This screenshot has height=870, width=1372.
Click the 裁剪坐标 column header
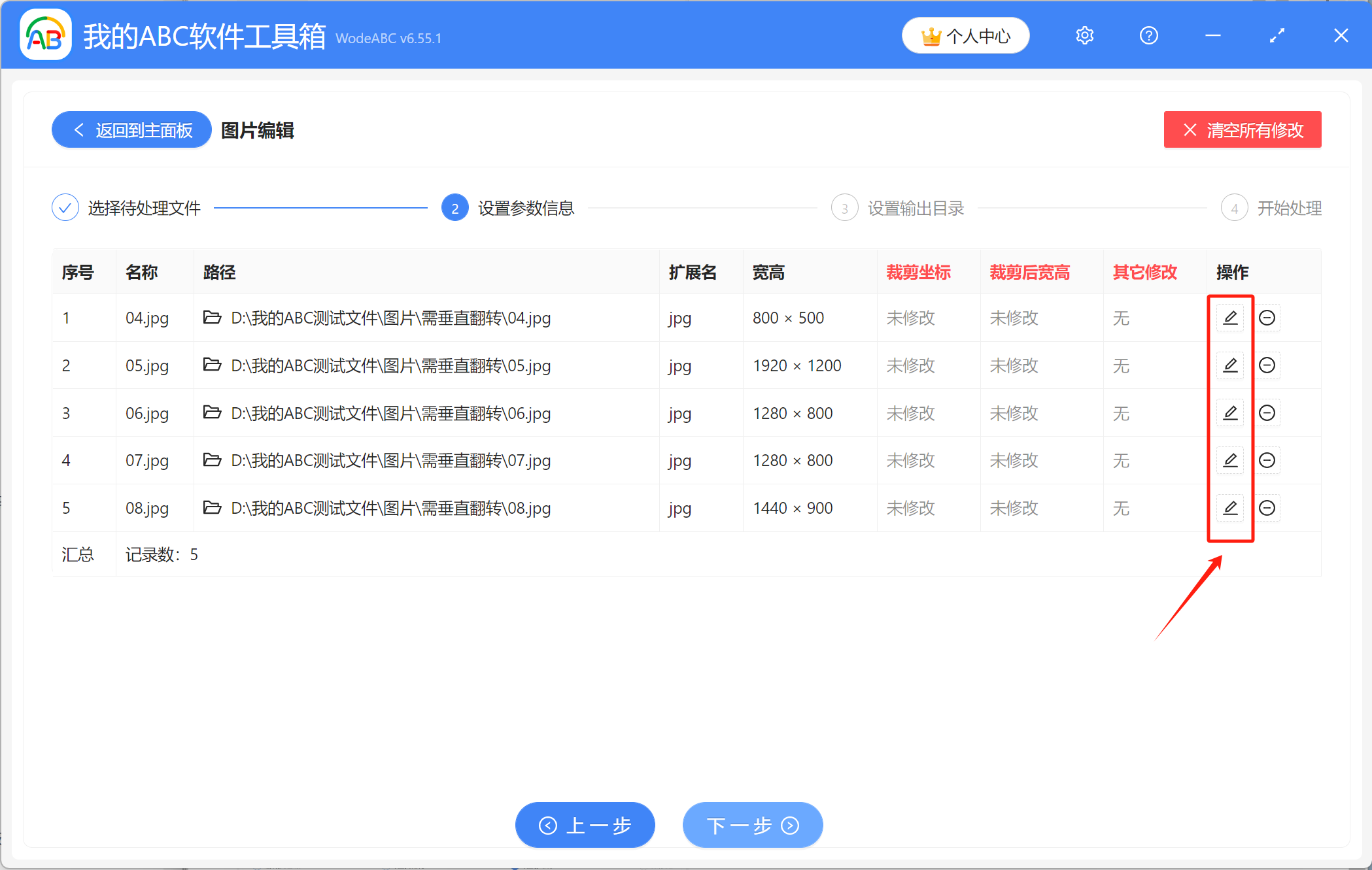(918, 273)
